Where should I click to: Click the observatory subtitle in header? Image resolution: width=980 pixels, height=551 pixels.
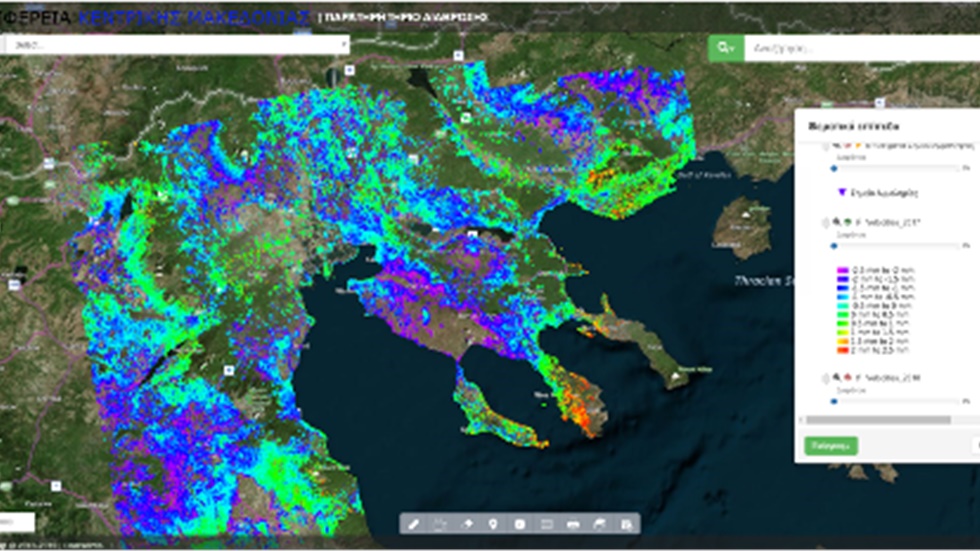pyautogui.click(x=403, y=18)
